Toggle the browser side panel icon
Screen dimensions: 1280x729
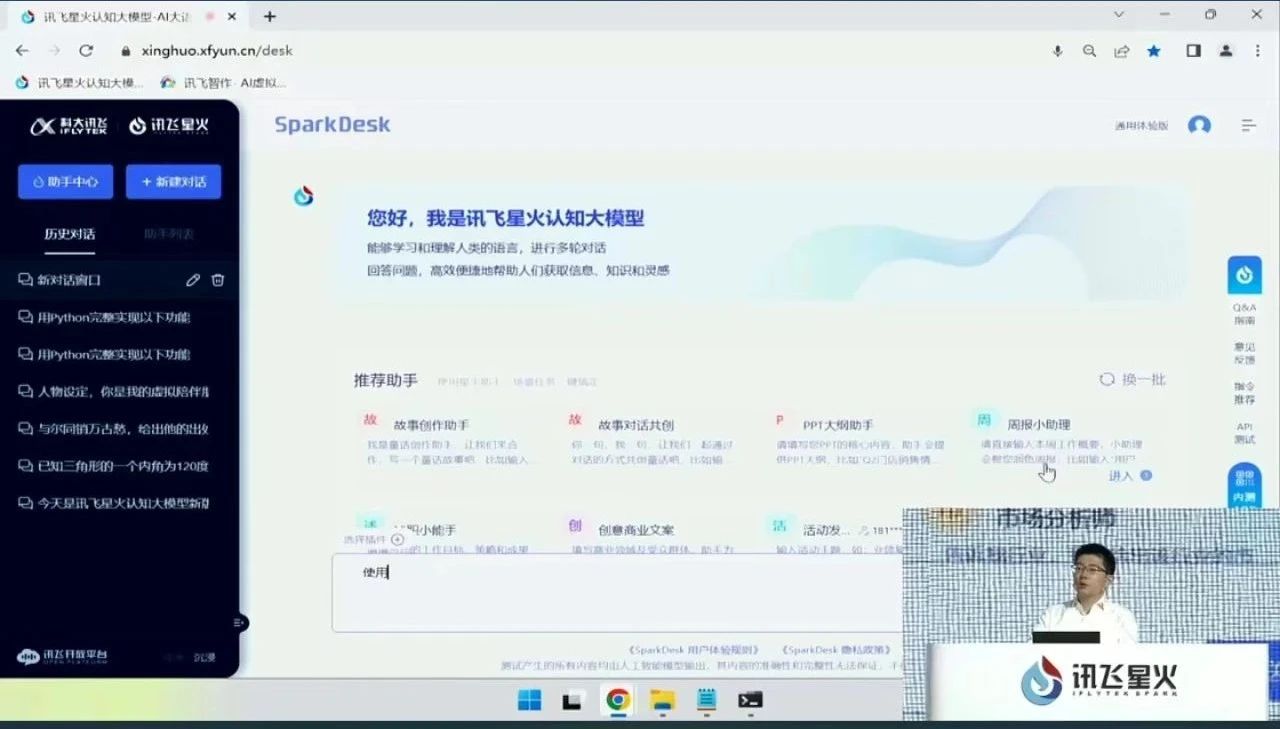1193,51
